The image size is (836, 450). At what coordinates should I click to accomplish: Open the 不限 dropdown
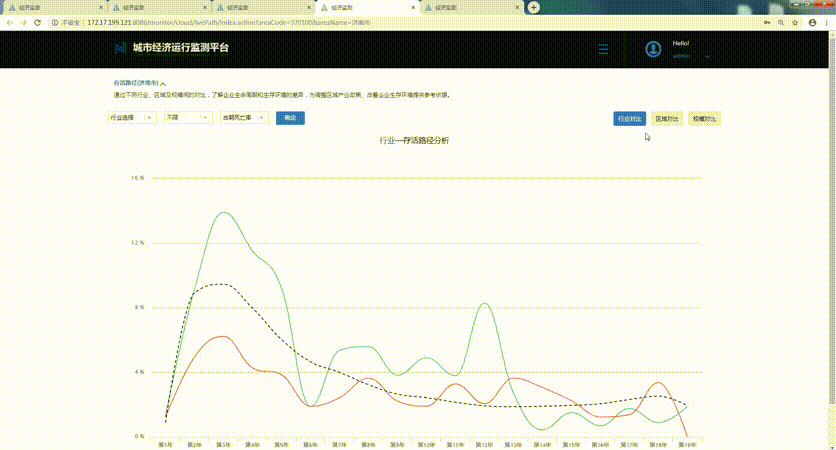[188, 117]
